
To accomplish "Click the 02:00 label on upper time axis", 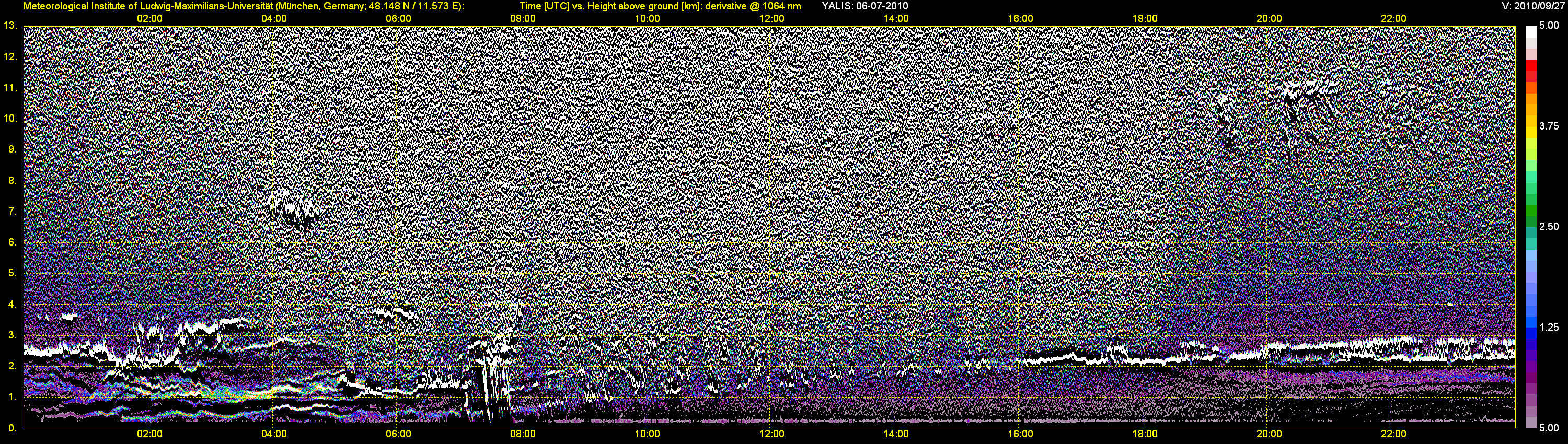I will pos(149,19).
